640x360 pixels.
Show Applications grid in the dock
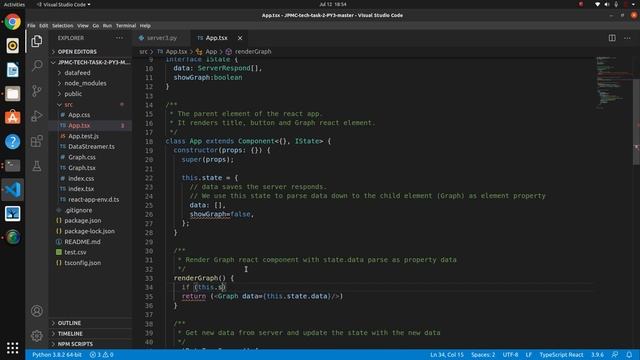(x=13, y=348)
